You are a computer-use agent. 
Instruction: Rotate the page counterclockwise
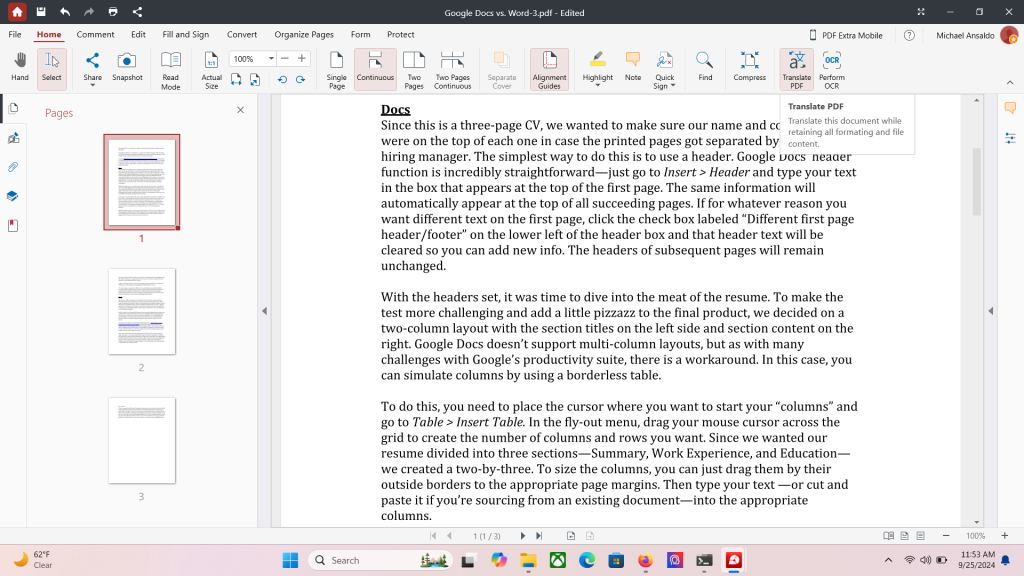click(x=282, y=80)
